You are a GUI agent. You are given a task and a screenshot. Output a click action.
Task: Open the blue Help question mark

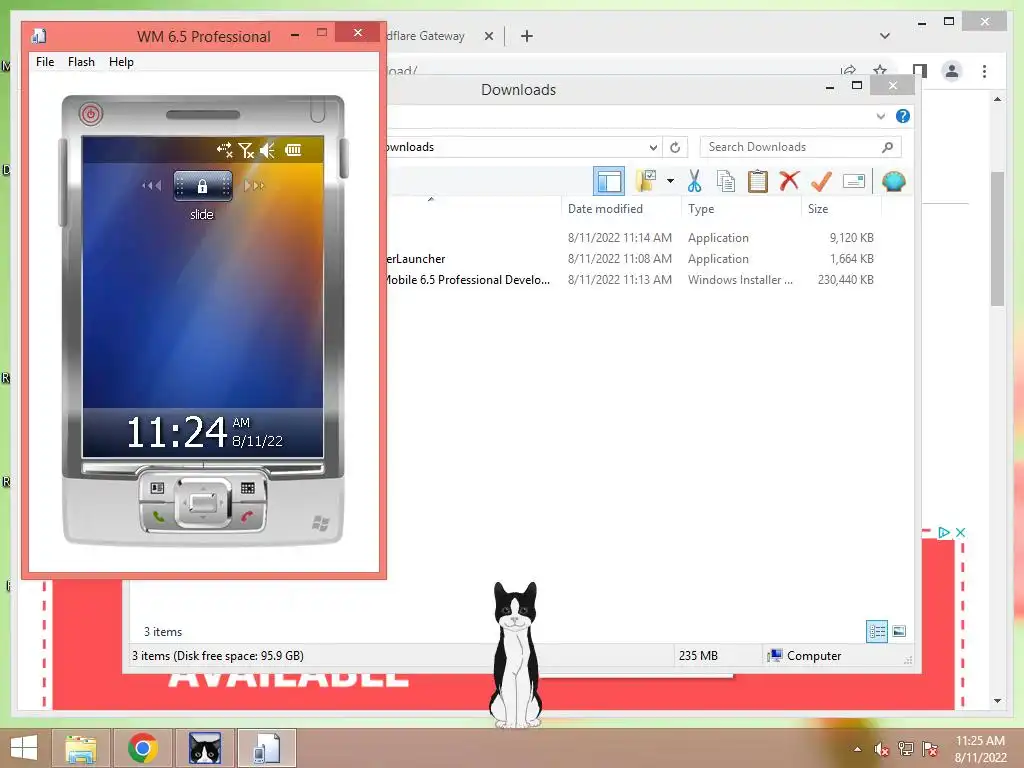click(903, 116)
